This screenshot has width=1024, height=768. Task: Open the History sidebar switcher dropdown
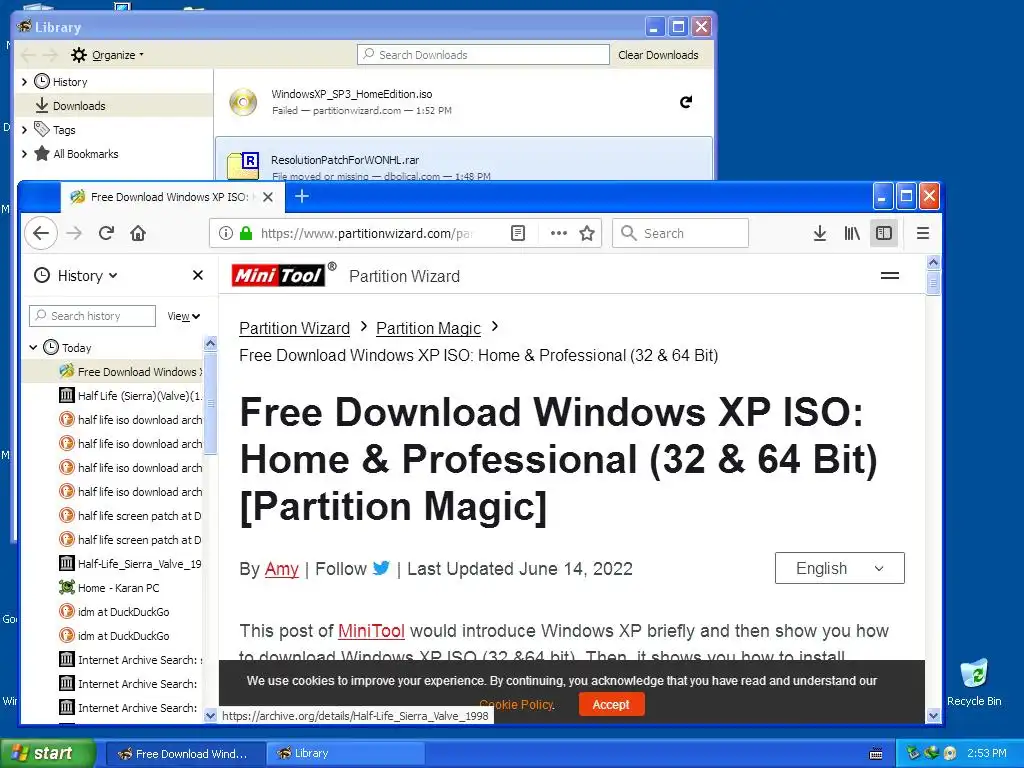(76, 276)
